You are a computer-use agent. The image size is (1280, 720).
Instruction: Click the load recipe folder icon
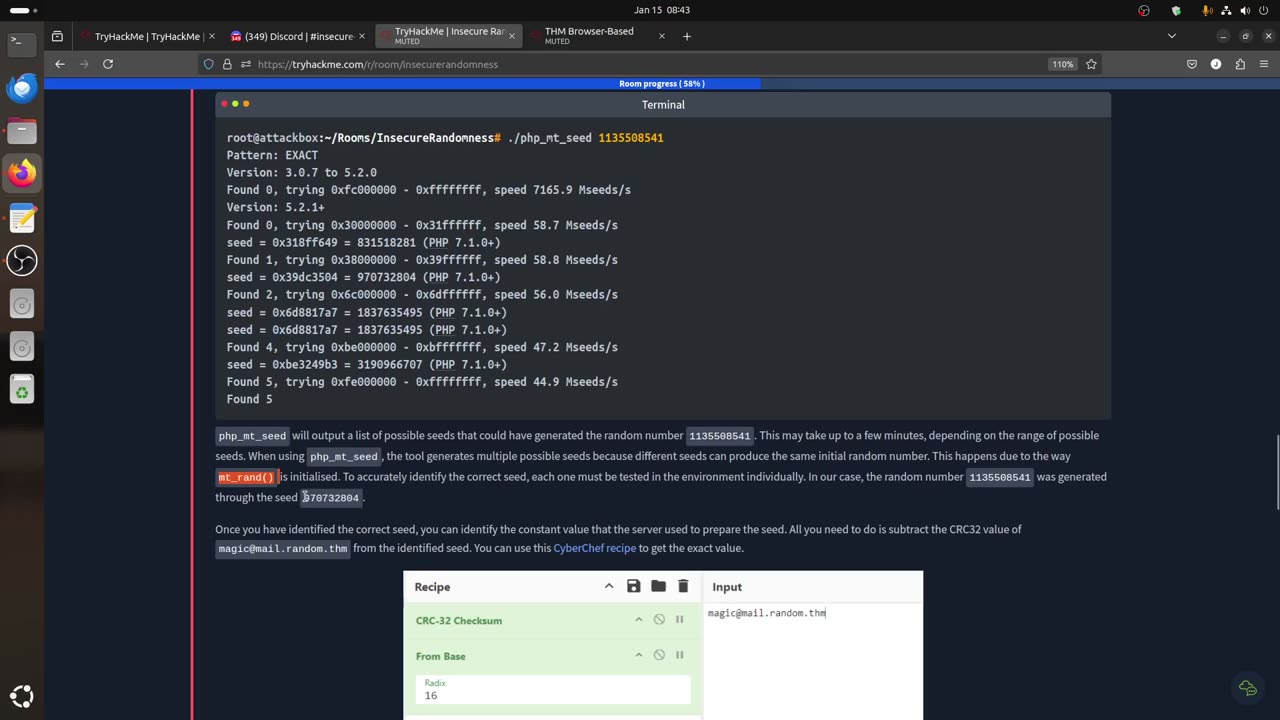click(658, 586)
